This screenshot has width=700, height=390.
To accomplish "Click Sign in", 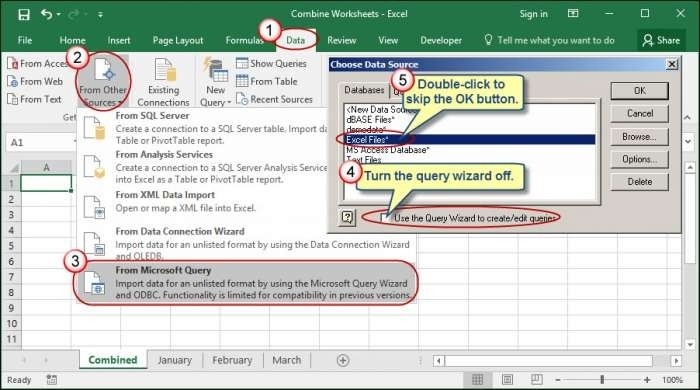I will (x=533, y=14).
